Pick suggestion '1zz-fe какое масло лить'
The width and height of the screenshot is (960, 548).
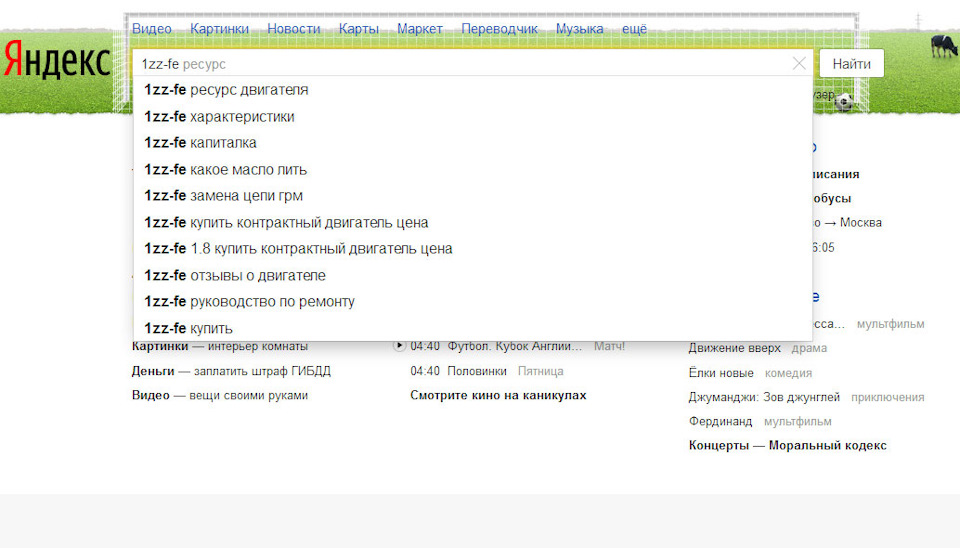click(x=473, y=170)
